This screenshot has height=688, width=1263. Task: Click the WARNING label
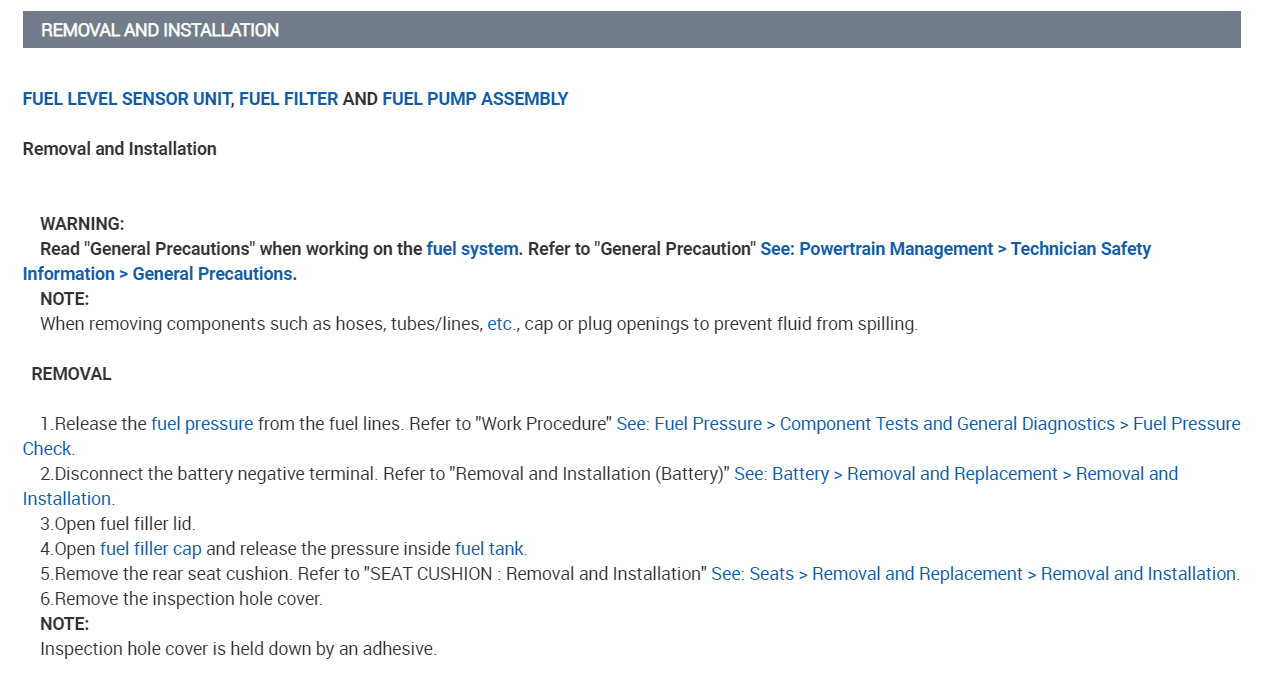click(x=82, y=224)
